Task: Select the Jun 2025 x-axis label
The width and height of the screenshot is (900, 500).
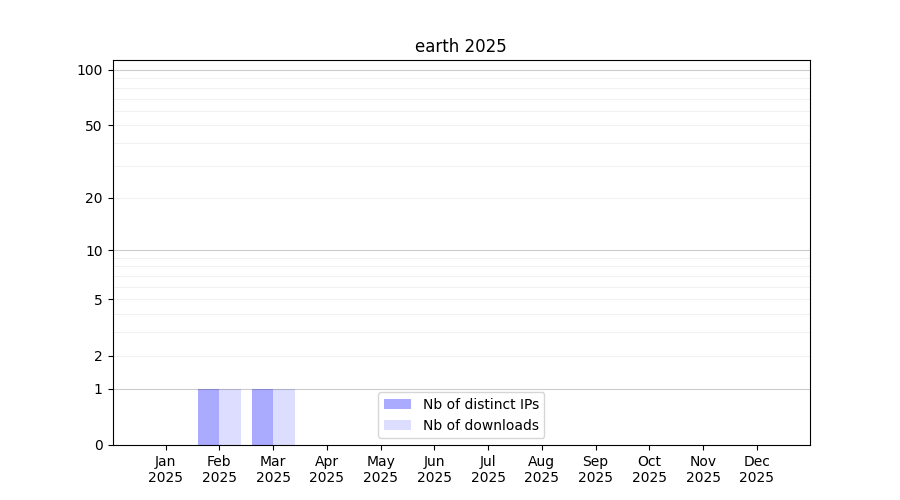Action: coord(434,469)
